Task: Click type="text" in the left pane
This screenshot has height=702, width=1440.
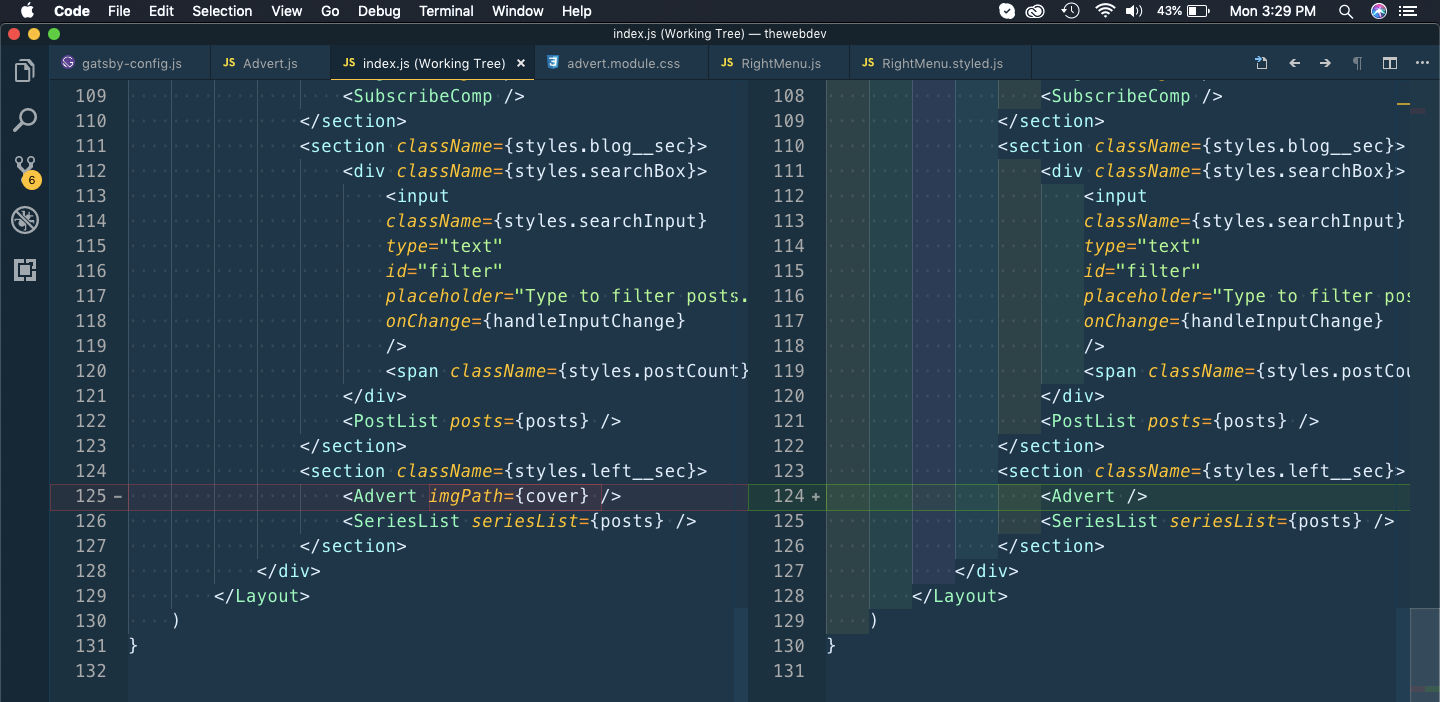Action: pos(444,246)
